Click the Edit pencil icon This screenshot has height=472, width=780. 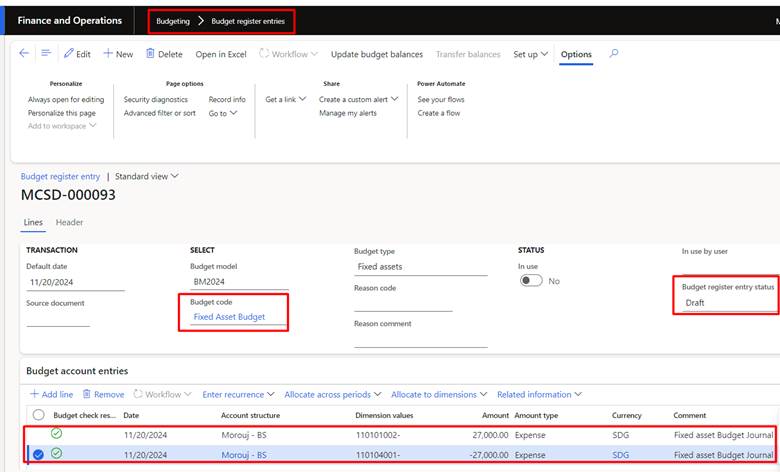(69, 53)
